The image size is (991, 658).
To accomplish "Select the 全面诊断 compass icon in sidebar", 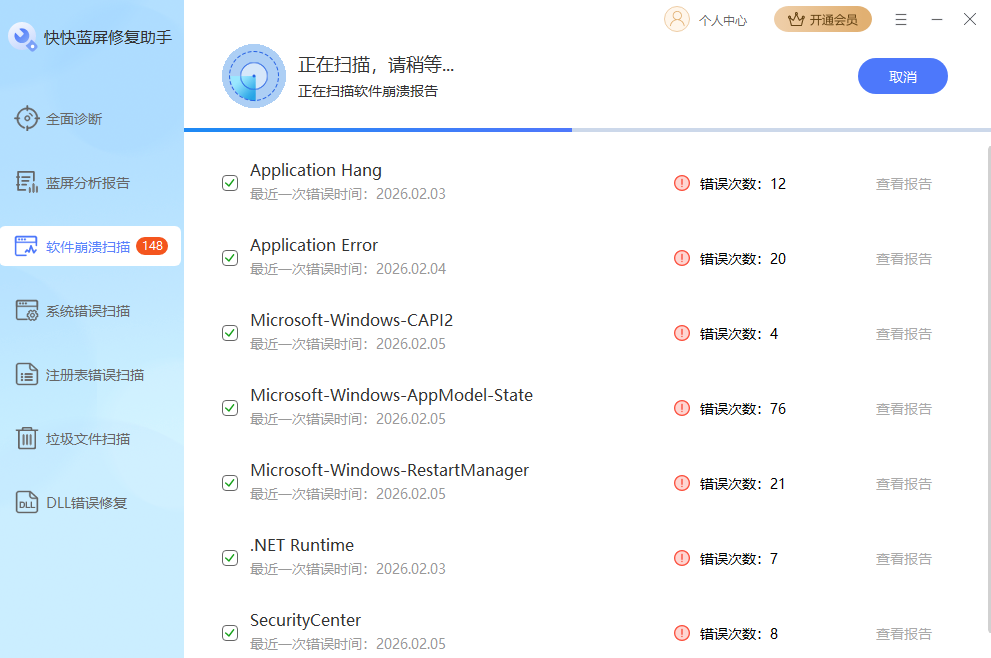I will click(28, 118).
